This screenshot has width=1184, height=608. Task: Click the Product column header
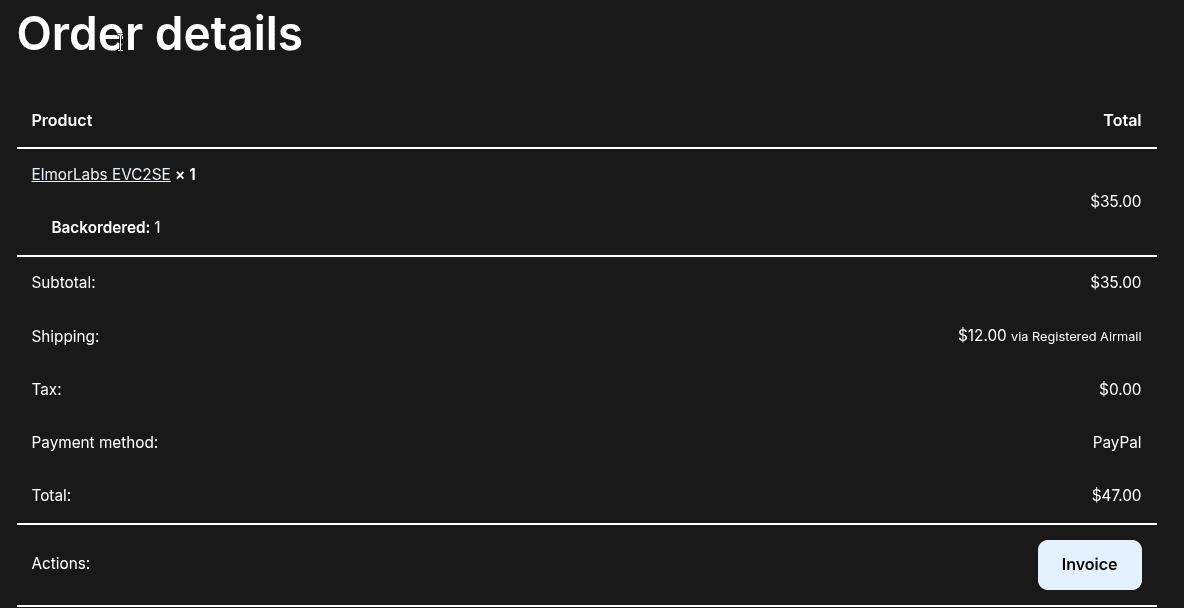point(62,121)
